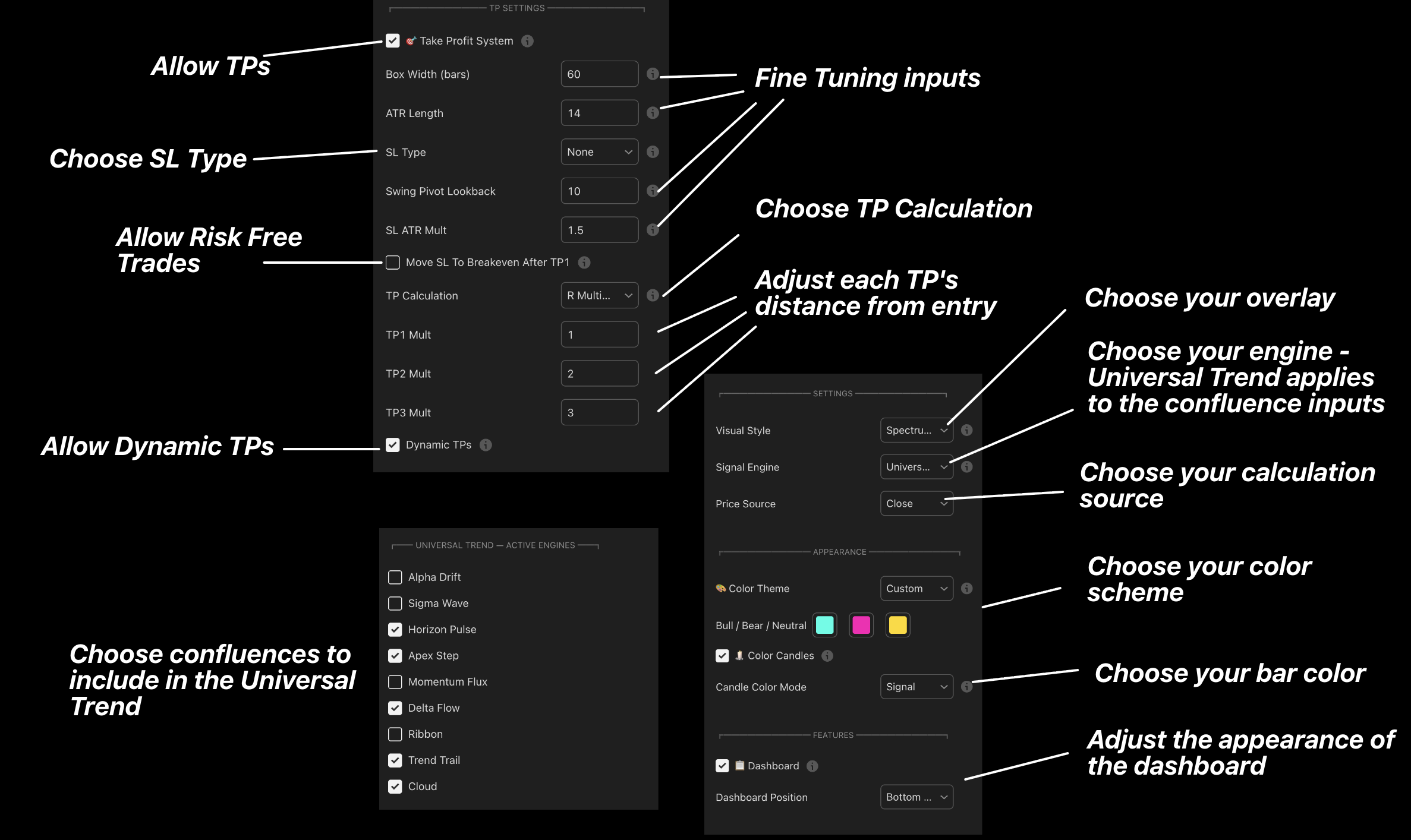Toggle the Dashboard checkbox

[722, 766]
